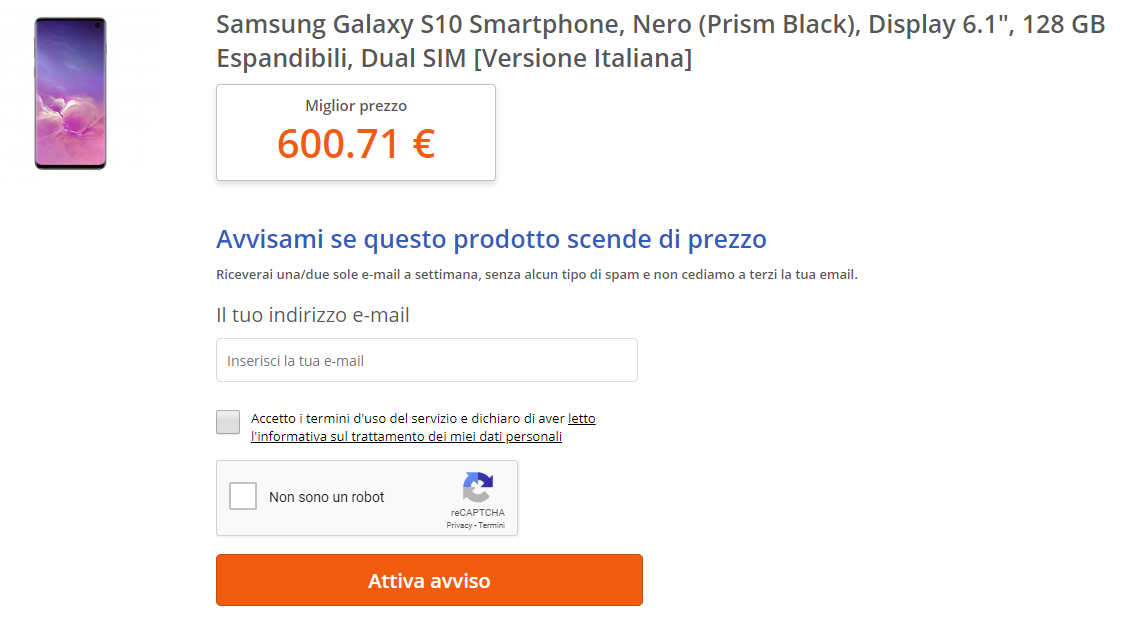This screenshot has width=1133, height=623.
Task: Click the 'Non sono un robot' label
Action: pyautogui.click(x=327, y=497)
